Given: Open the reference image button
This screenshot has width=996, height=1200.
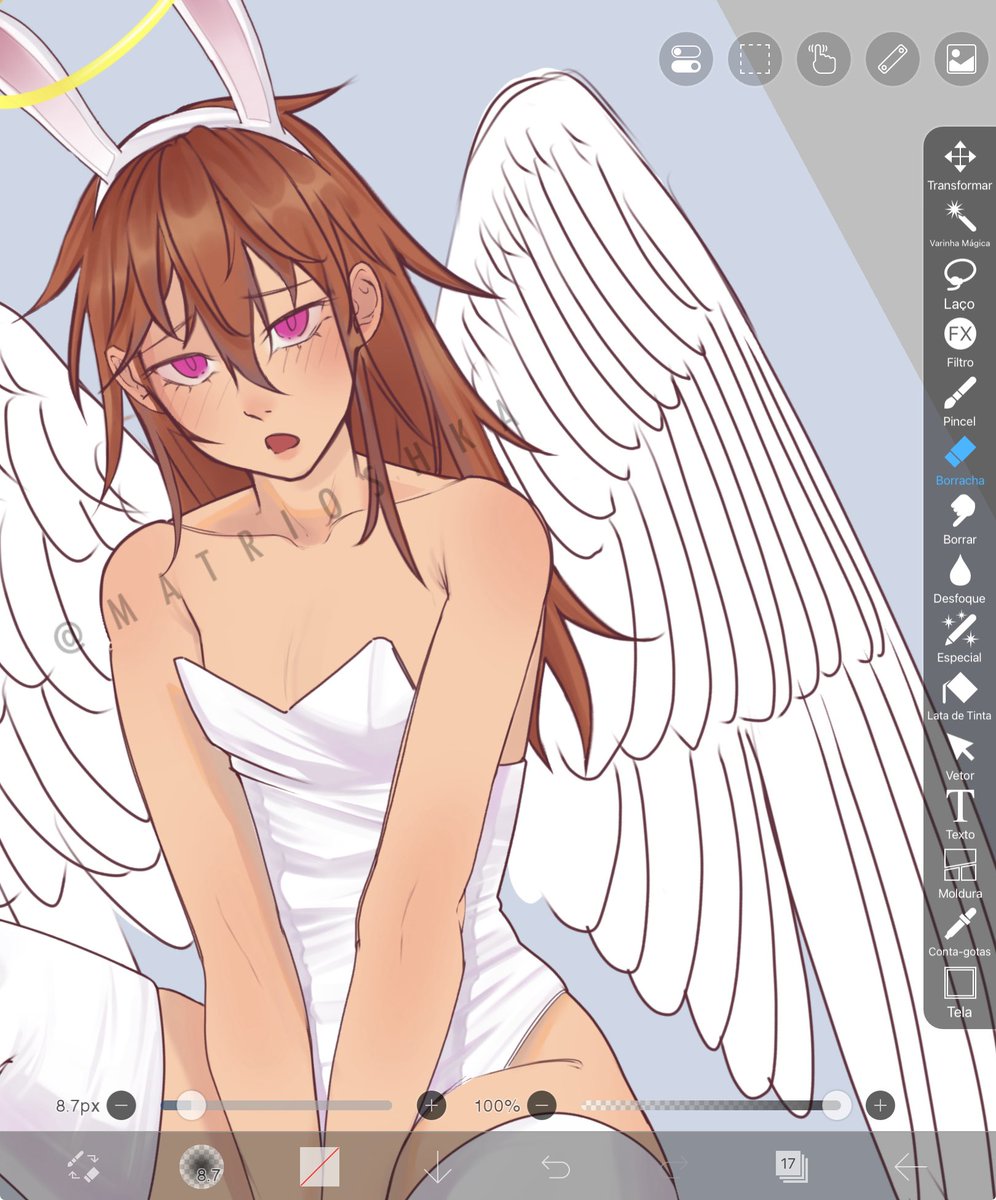Looking at the screenshot, I should [x=961, y=59].
